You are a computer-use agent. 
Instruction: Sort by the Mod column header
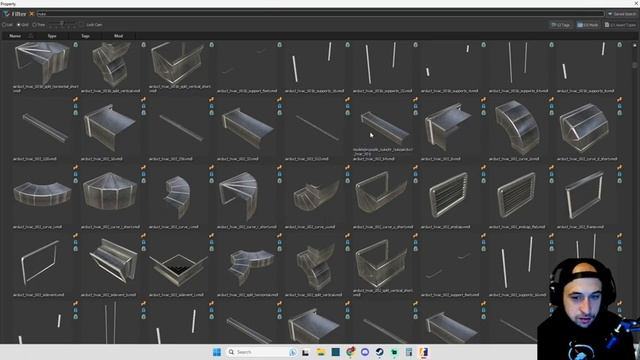[x=118, y=36]
